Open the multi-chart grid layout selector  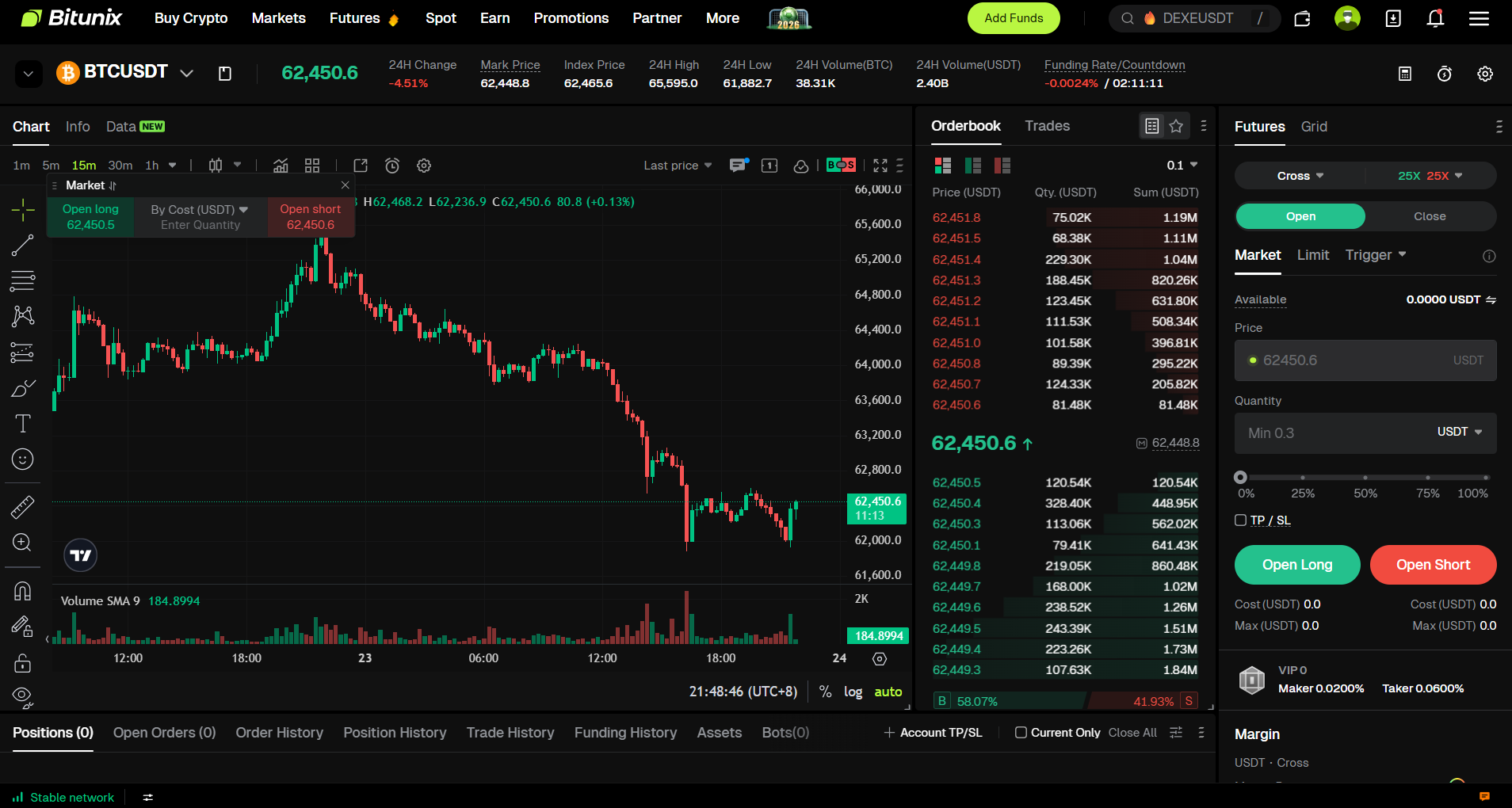(312, 166)
